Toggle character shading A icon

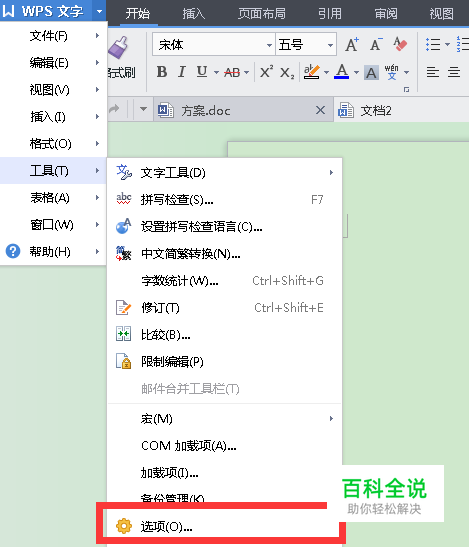pos(371,73)
